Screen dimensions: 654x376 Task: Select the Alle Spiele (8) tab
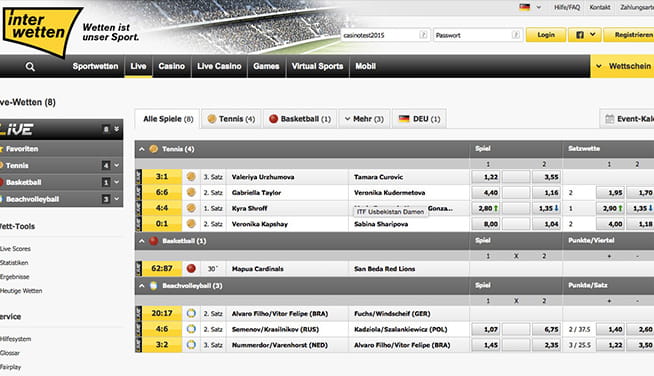(x=168, y=119)
